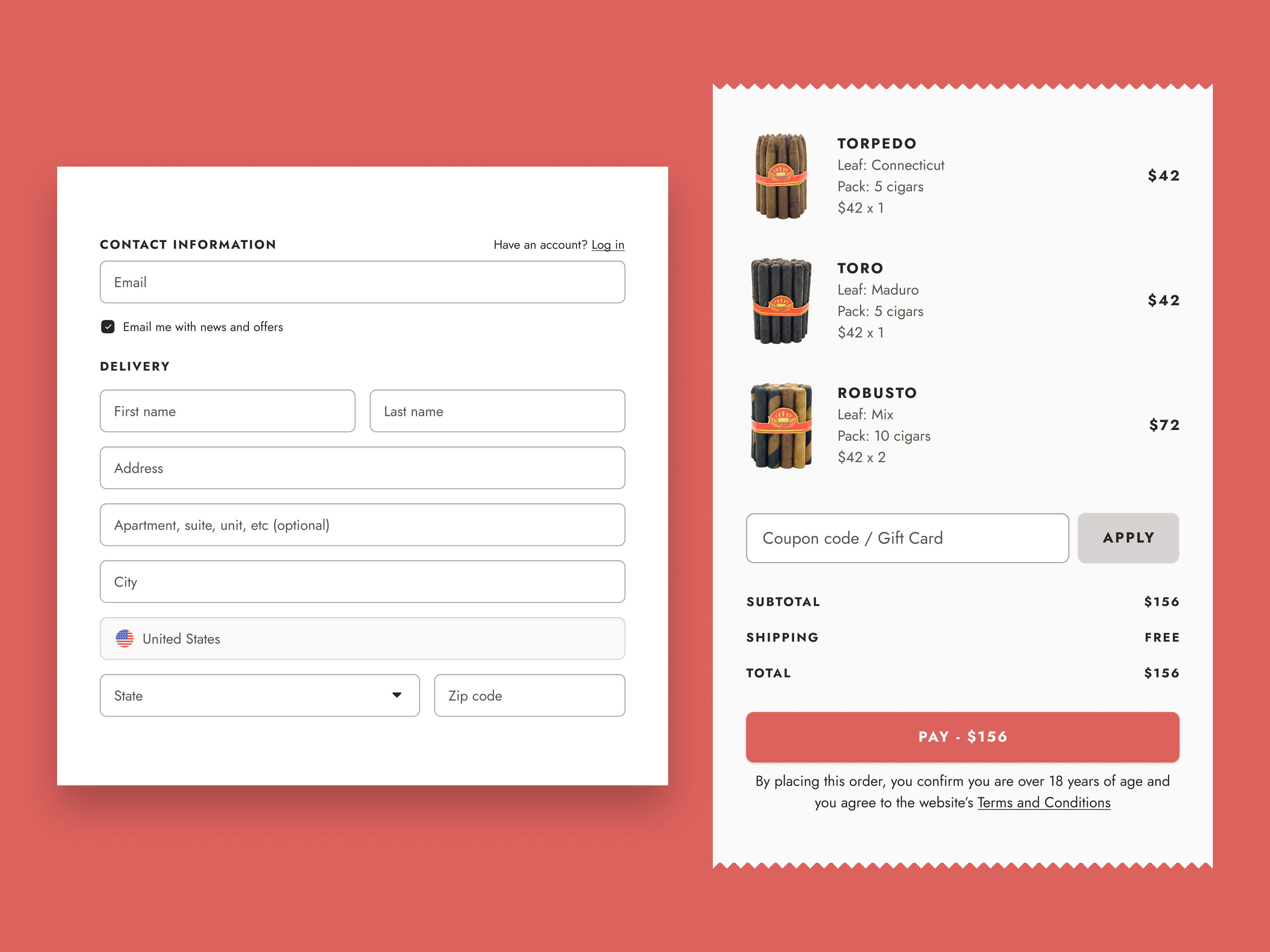This screenshot has width=1270, height=952.
Task: Open the United States country selector
Action: (x=362, y=638)
